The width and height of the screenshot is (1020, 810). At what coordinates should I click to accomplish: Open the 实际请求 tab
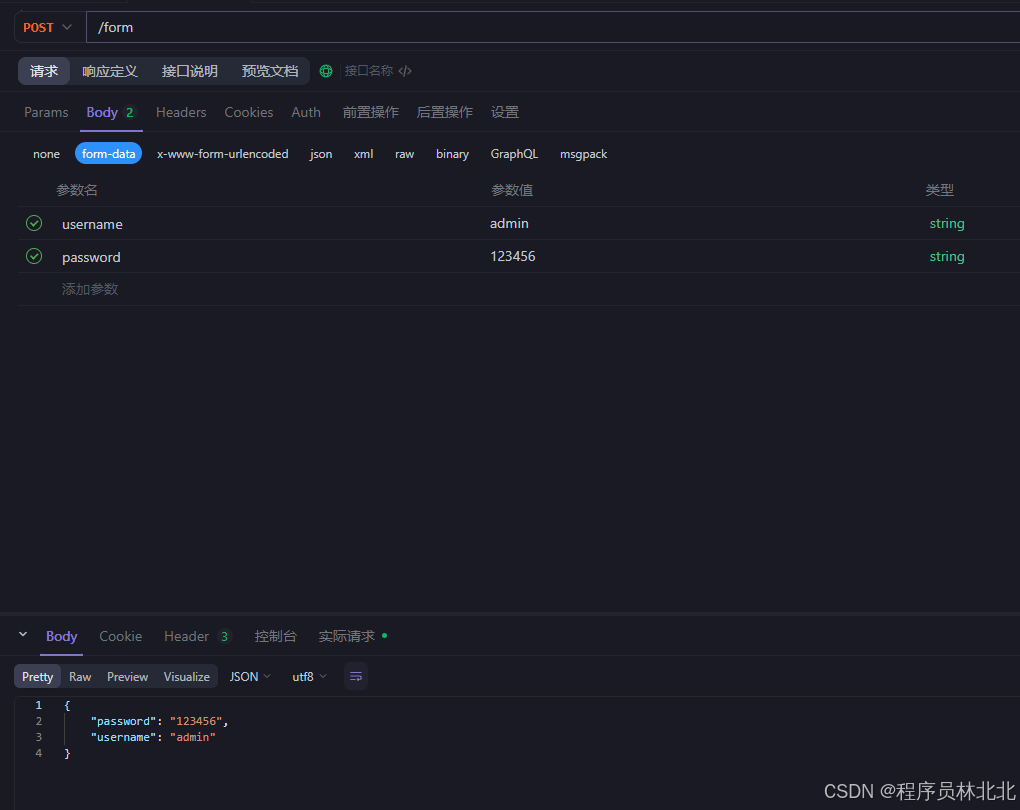coord(353,636)
